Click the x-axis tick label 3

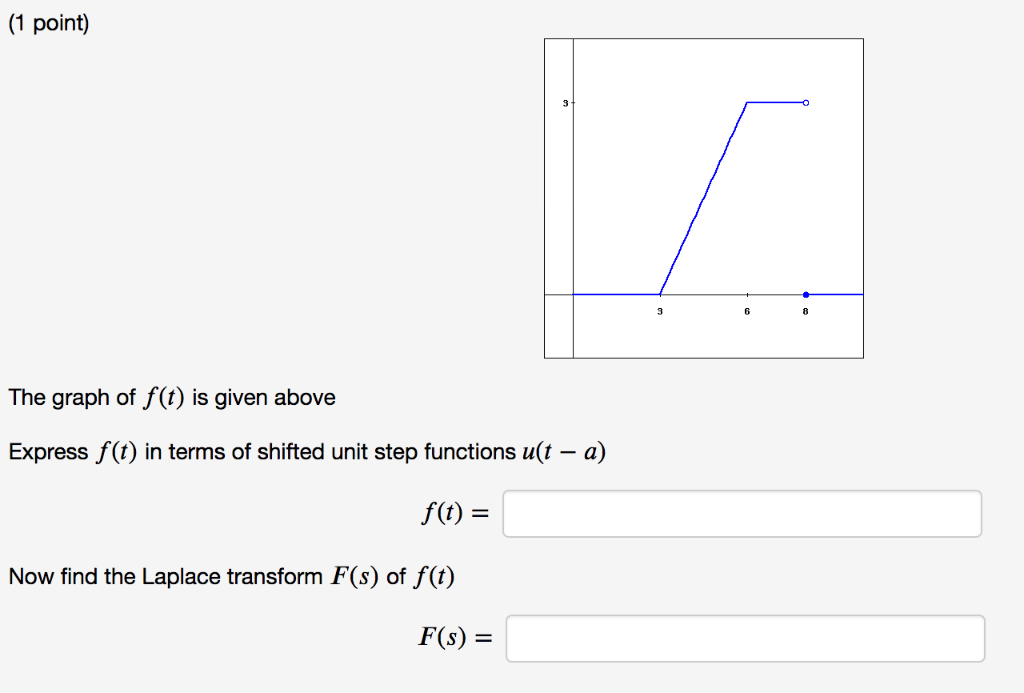click(x=660, y=311)
